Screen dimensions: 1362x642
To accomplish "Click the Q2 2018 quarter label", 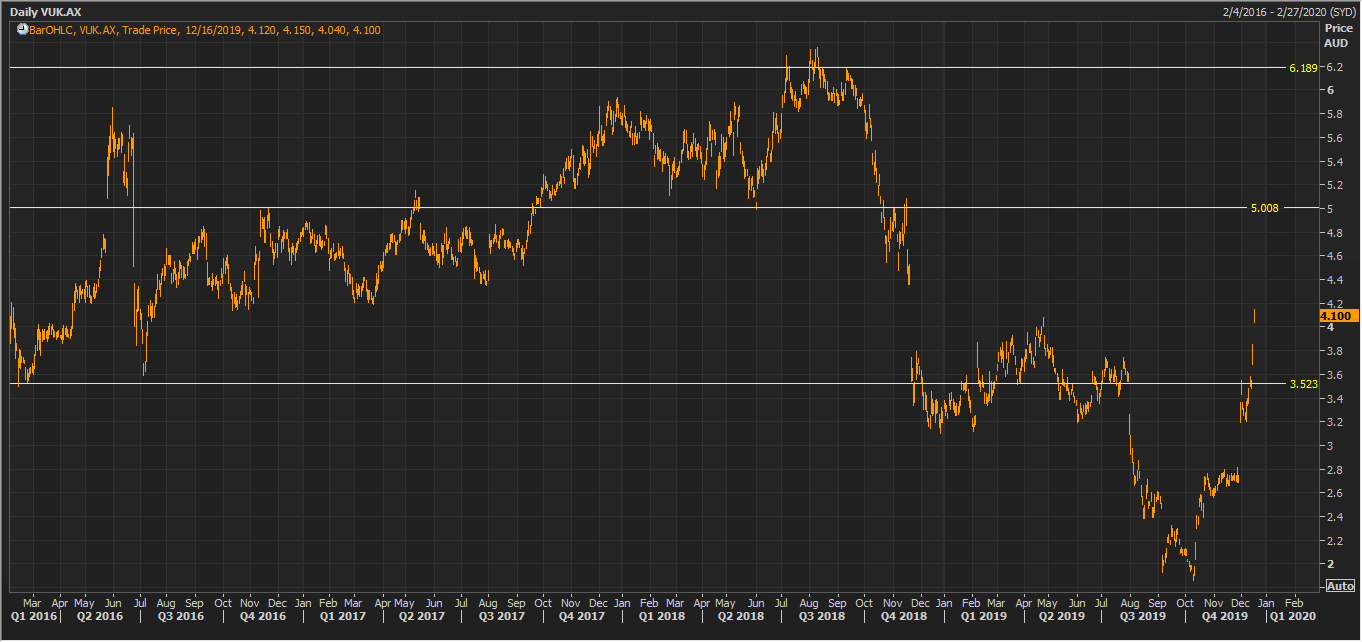I will pos(742,617).
